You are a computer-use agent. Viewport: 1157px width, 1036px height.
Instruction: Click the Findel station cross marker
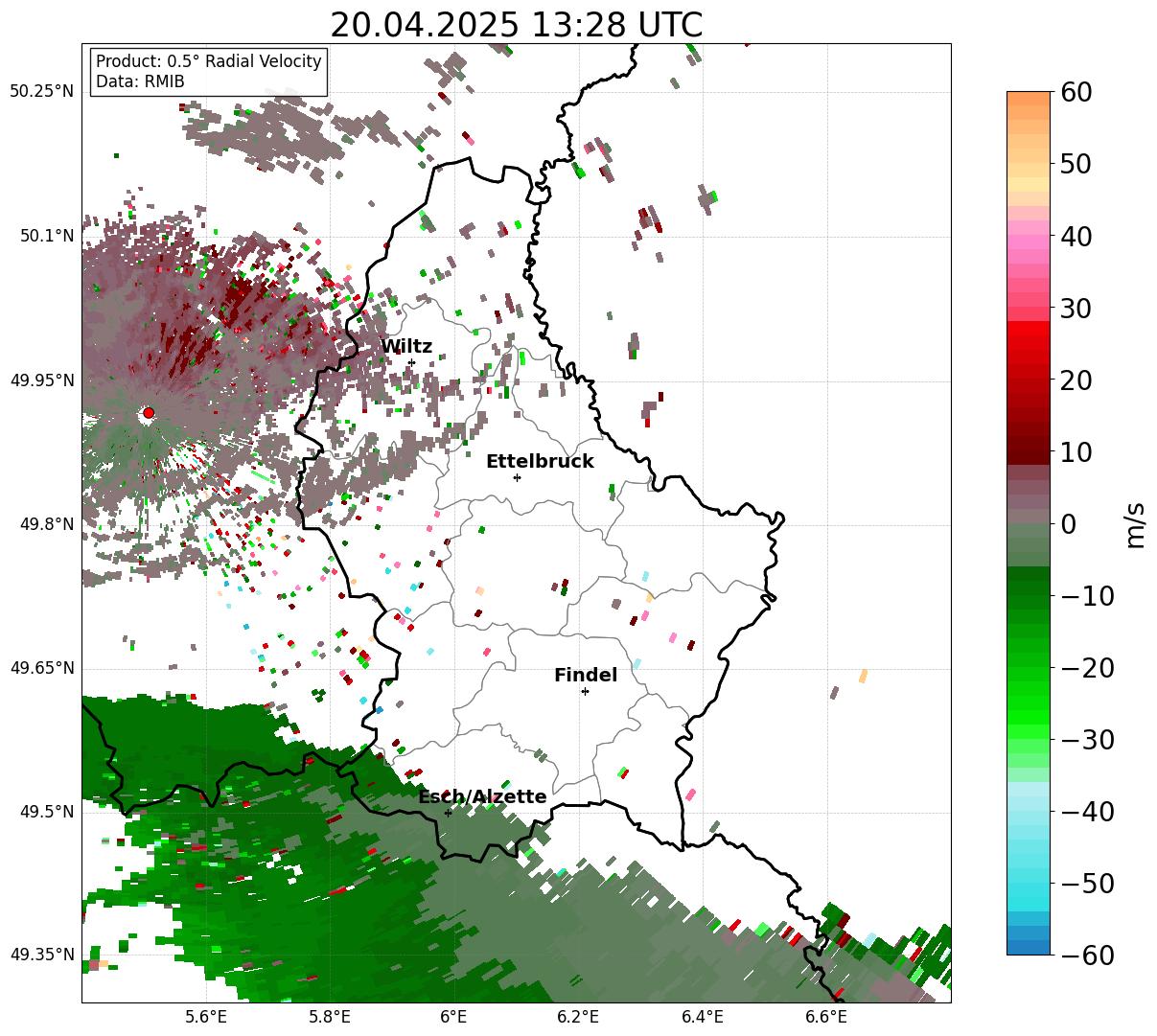click(x=585, y=691)
